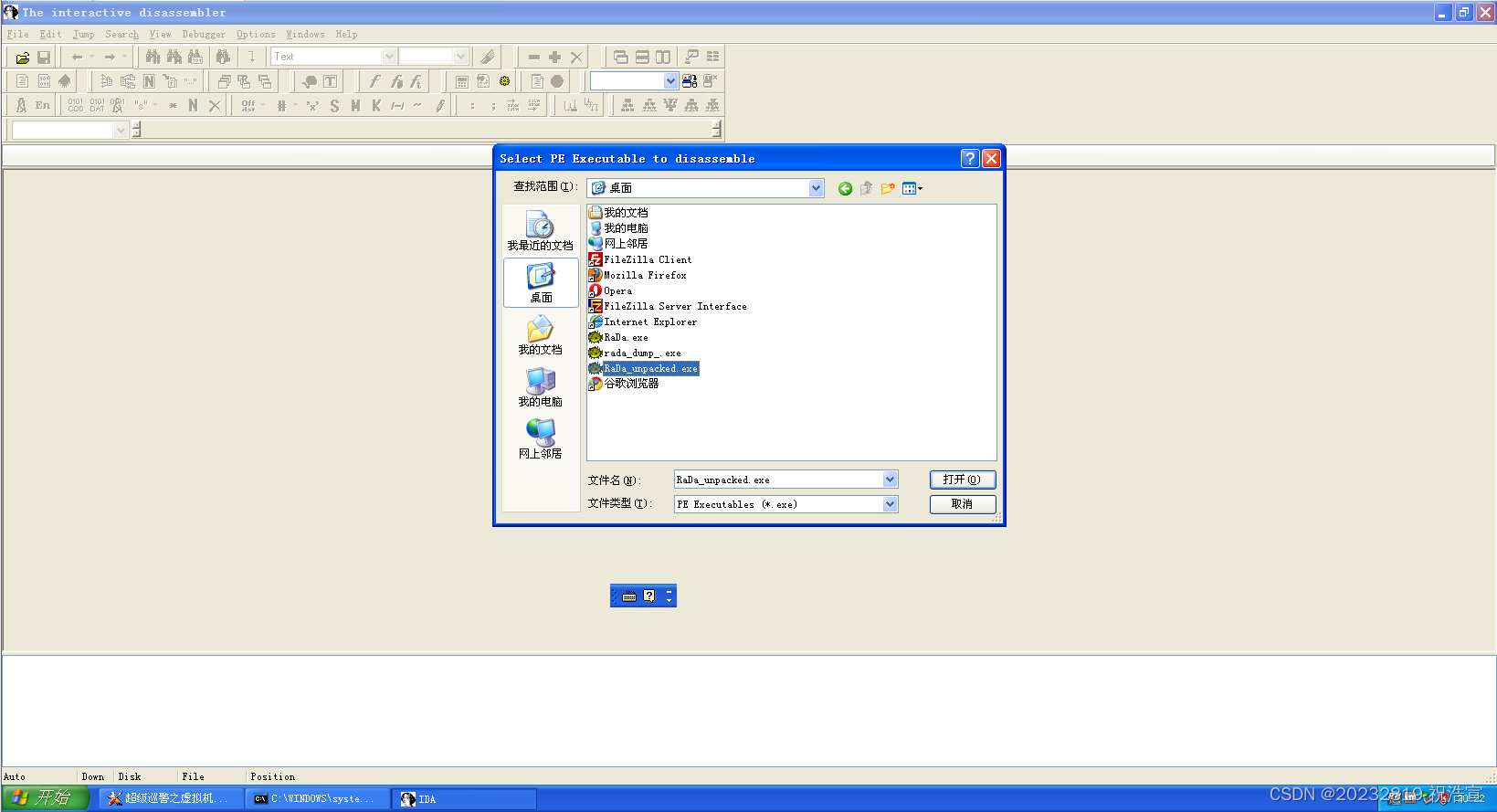The image size is (1497, 812).
Task: Switch to 超级巡警之虚拟机 taskbar item
Action: point(171,799)
